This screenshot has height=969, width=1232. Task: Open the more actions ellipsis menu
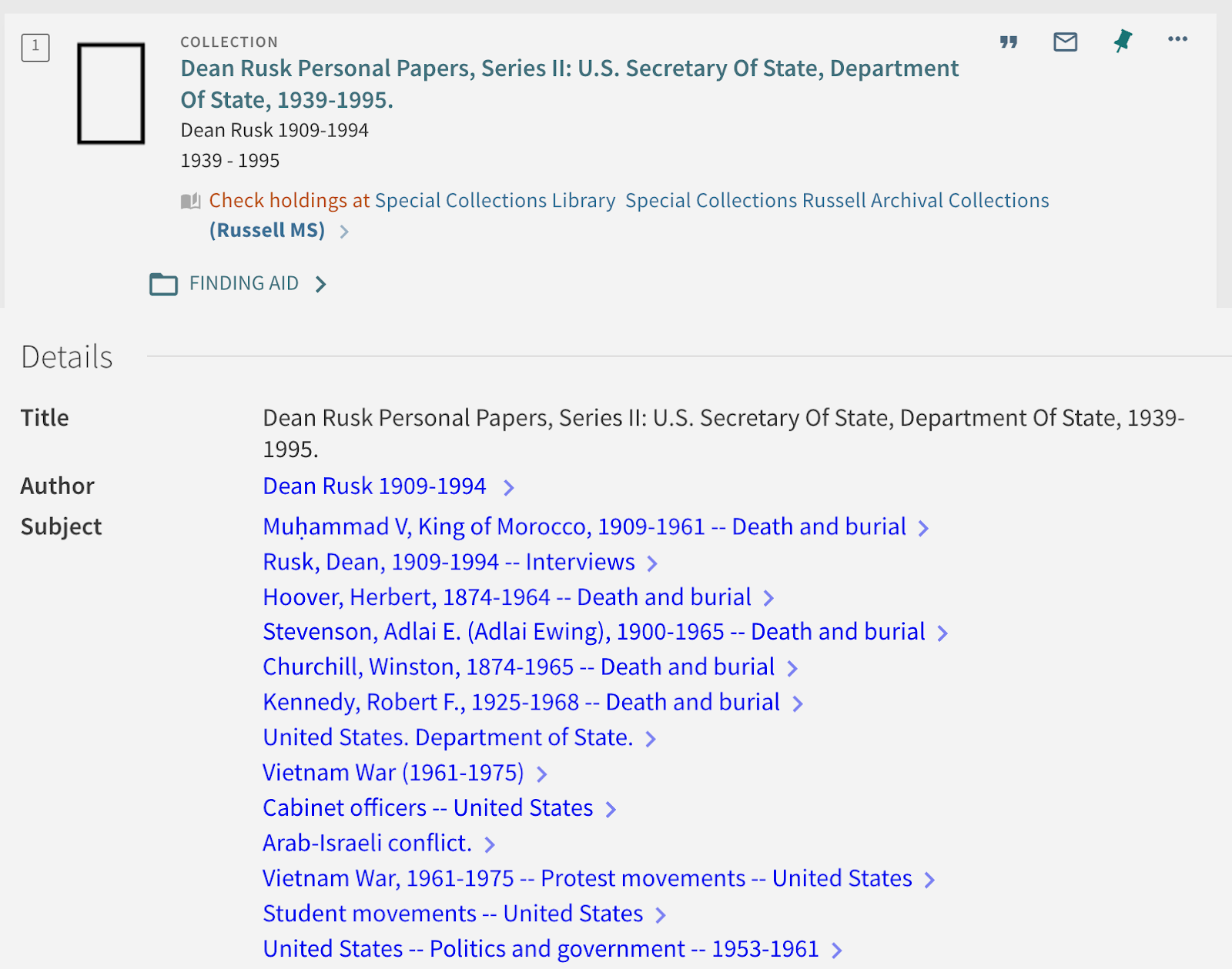[1177, 39]
